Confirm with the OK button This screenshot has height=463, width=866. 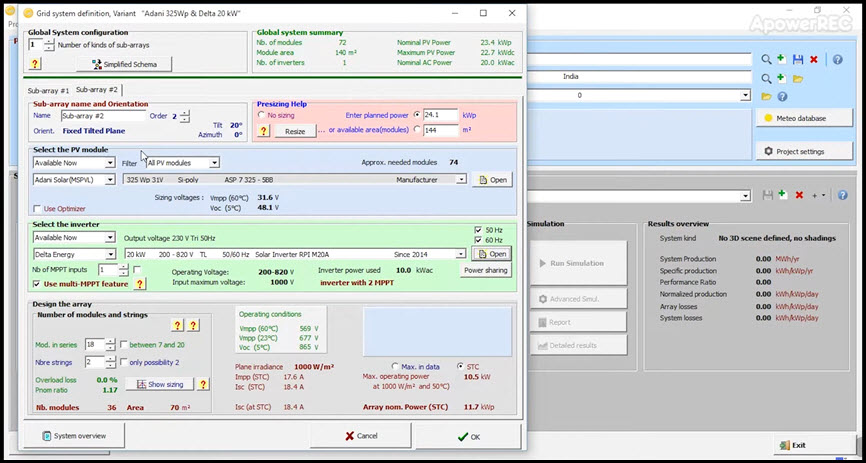[x=468, y=436]
